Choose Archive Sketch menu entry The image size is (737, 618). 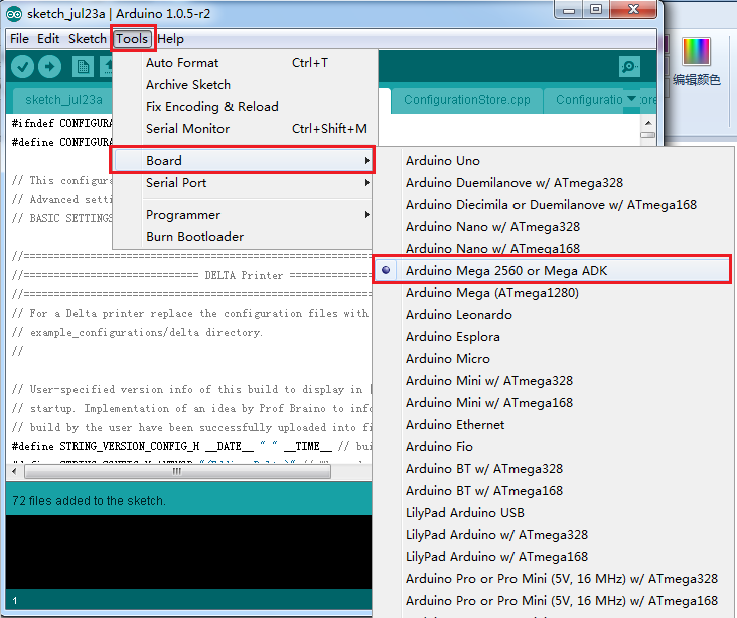(244, 85)
